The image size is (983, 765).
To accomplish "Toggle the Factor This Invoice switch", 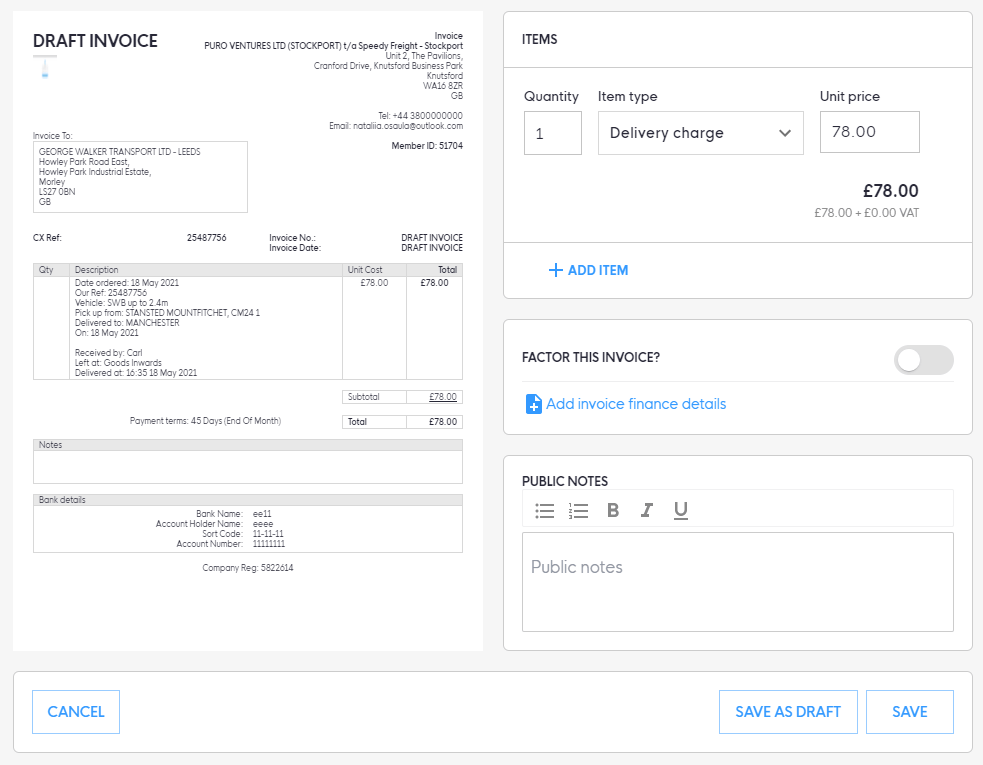I will click(x=923, y=360).
